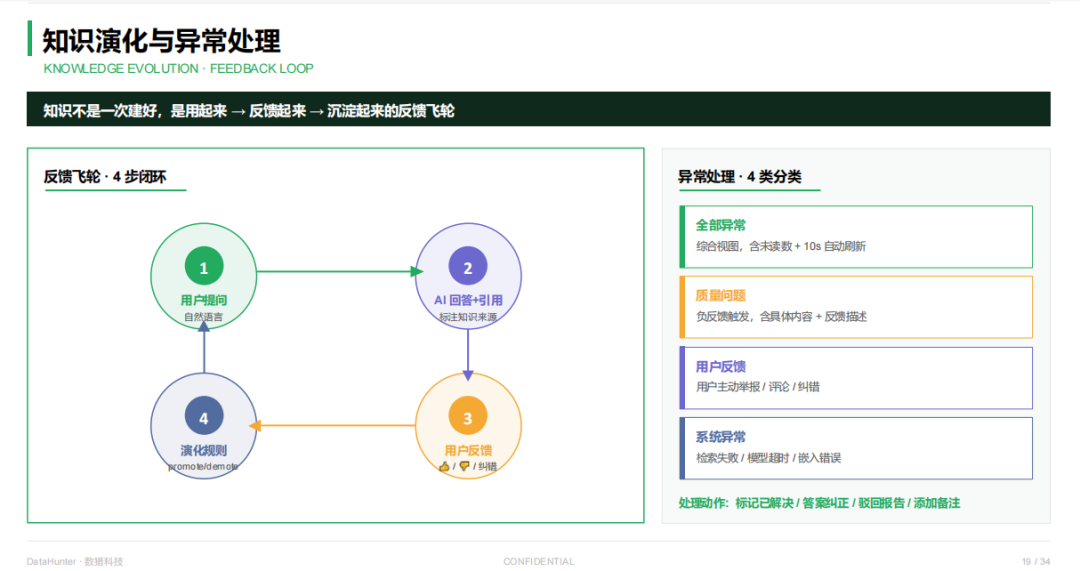The height and width of the screenshot is (571, 1080).
Task: Click the purple number 2 circle
Action: click(x=468, y=266)
